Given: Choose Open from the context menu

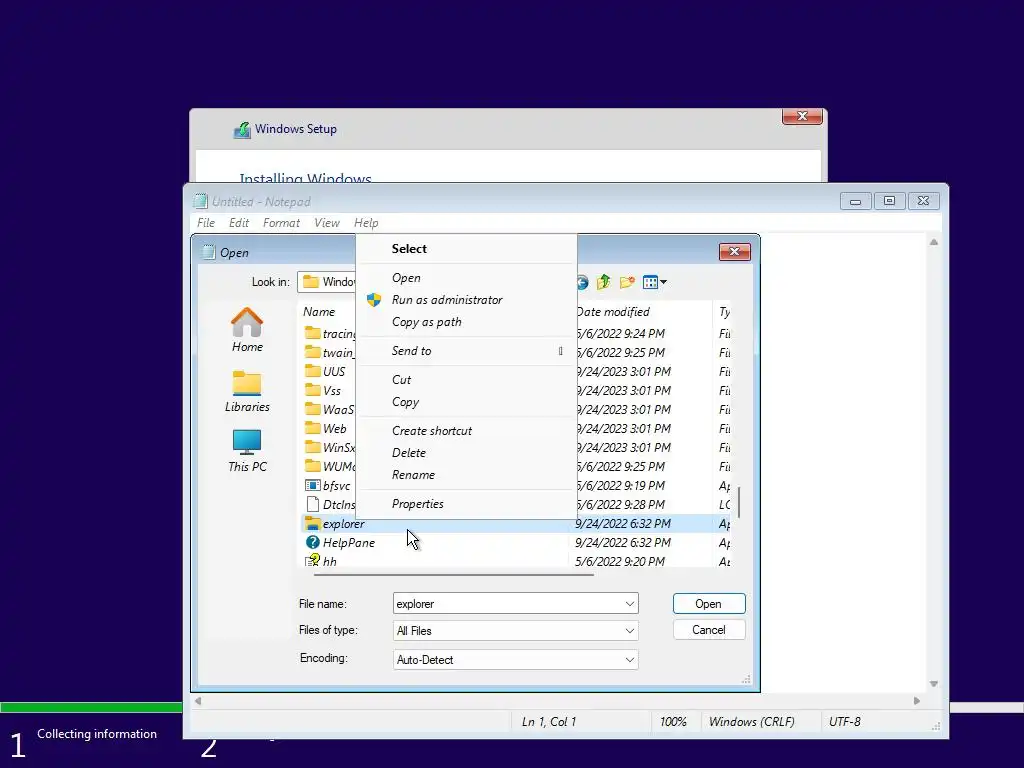Looking at the screenshot, I should point(466,278).
